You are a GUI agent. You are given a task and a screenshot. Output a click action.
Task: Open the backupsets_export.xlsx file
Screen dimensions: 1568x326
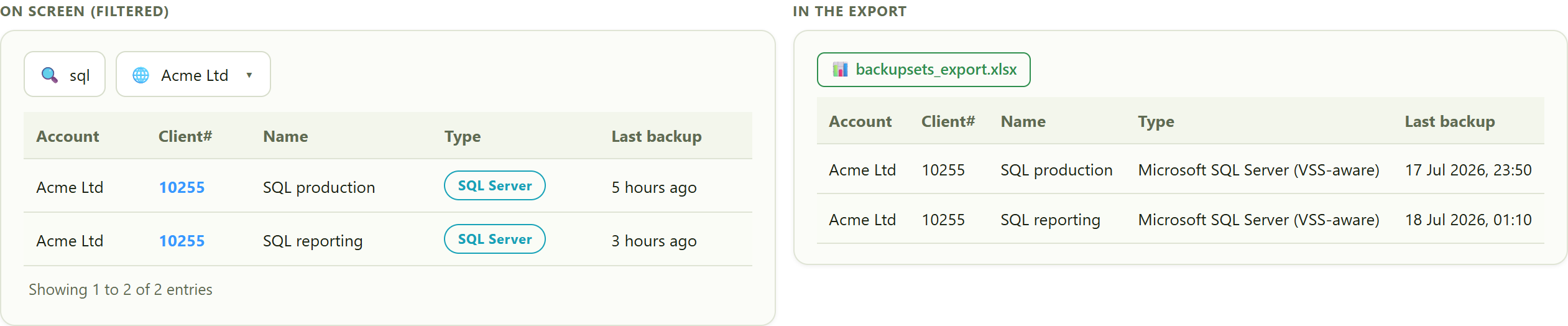923,70
